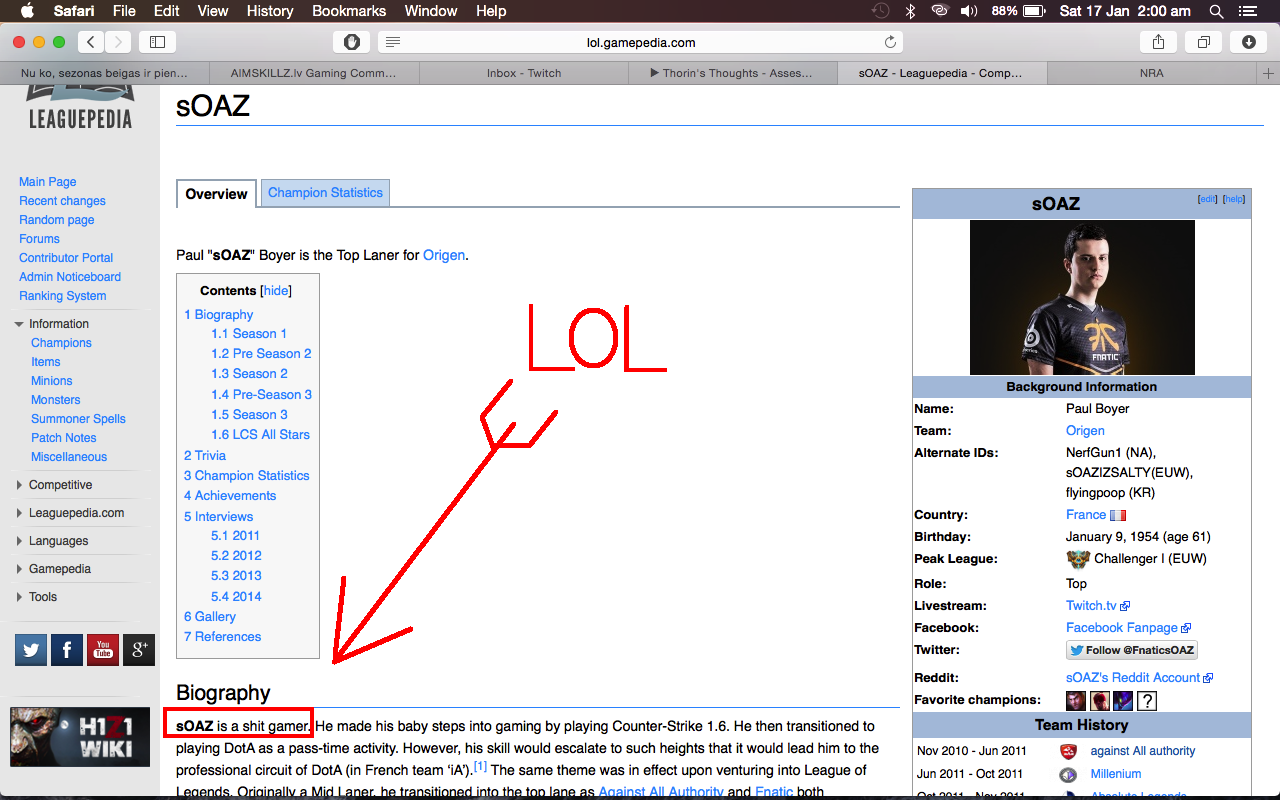Switch to the NRA browser tab

click(x=1151, y=73)
